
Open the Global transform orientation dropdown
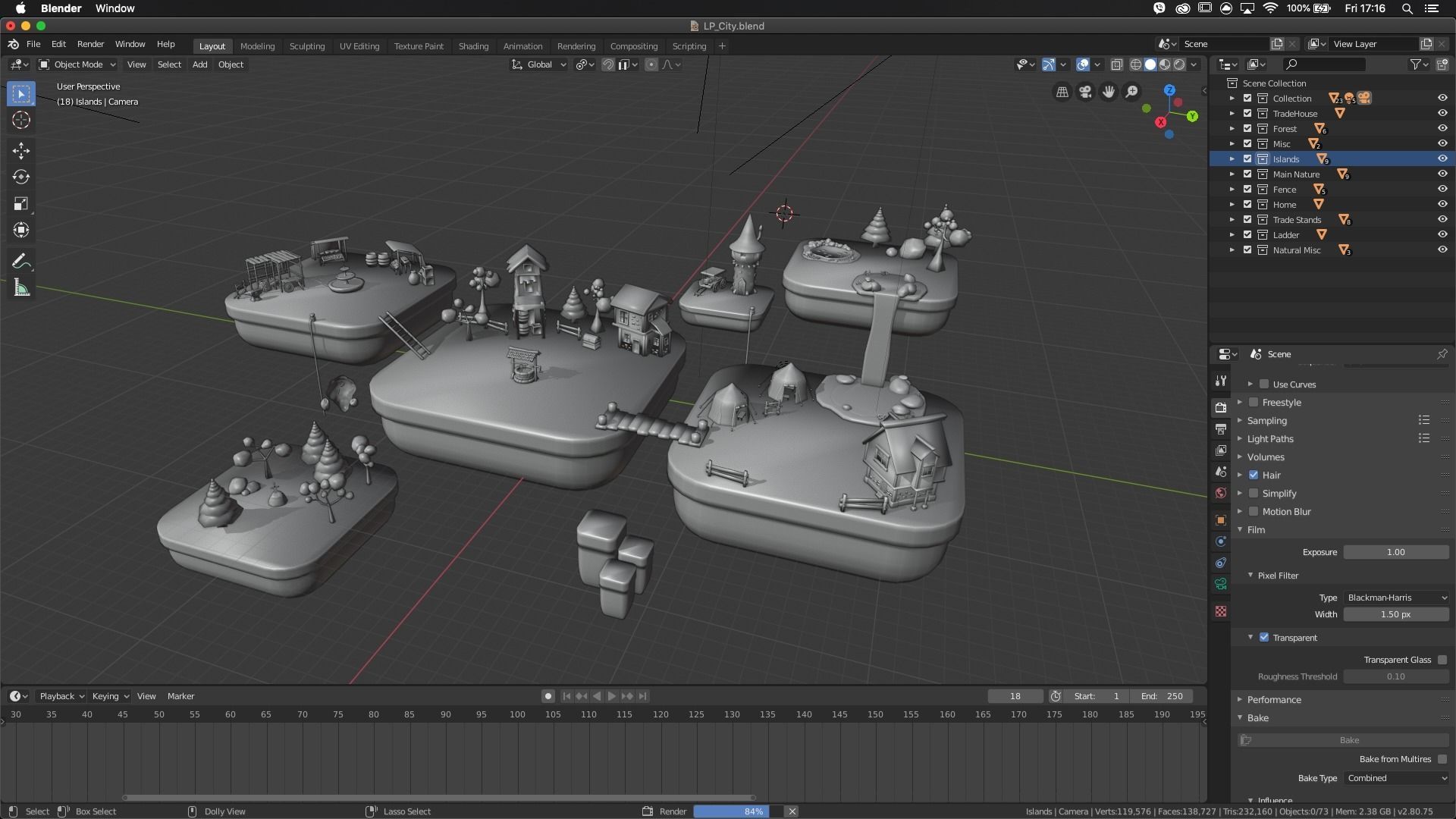[539, 64]
